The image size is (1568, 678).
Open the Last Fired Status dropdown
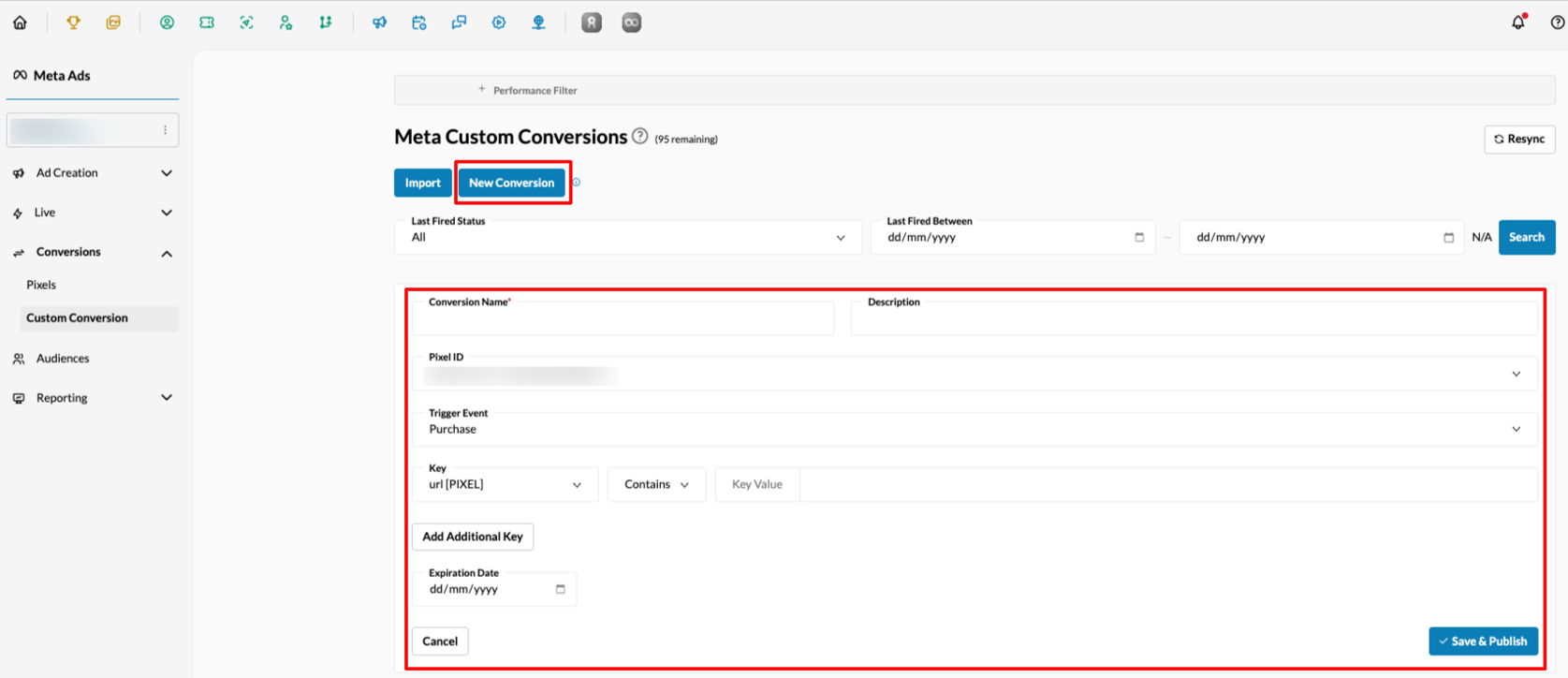point(628,237)
